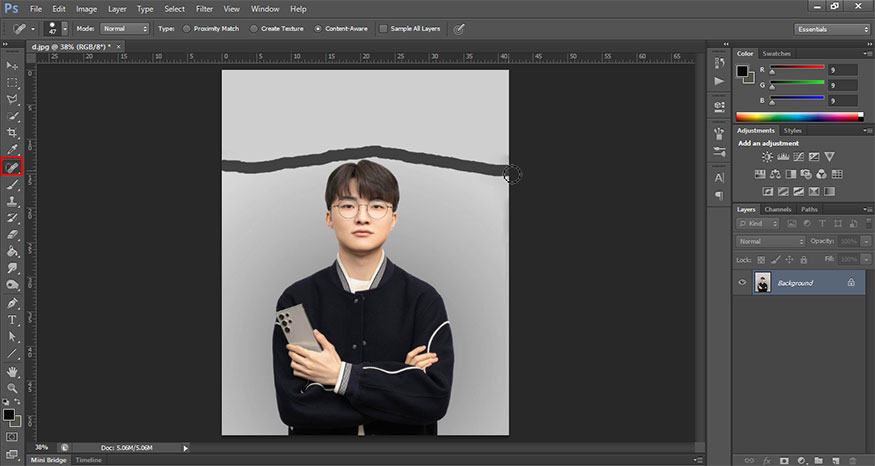
Task: Toggle Quick Mask mode
Action: click(12, 437)
